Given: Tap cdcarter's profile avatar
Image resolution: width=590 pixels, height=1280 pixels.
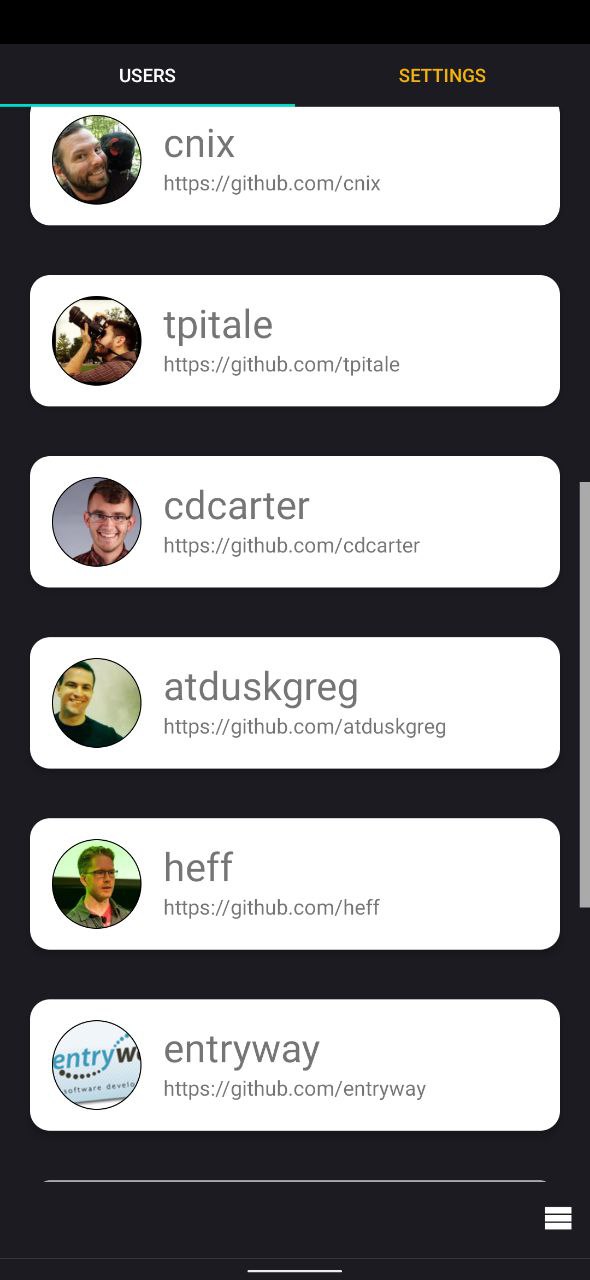Looking at the screenshot, I should coord(97,521).
